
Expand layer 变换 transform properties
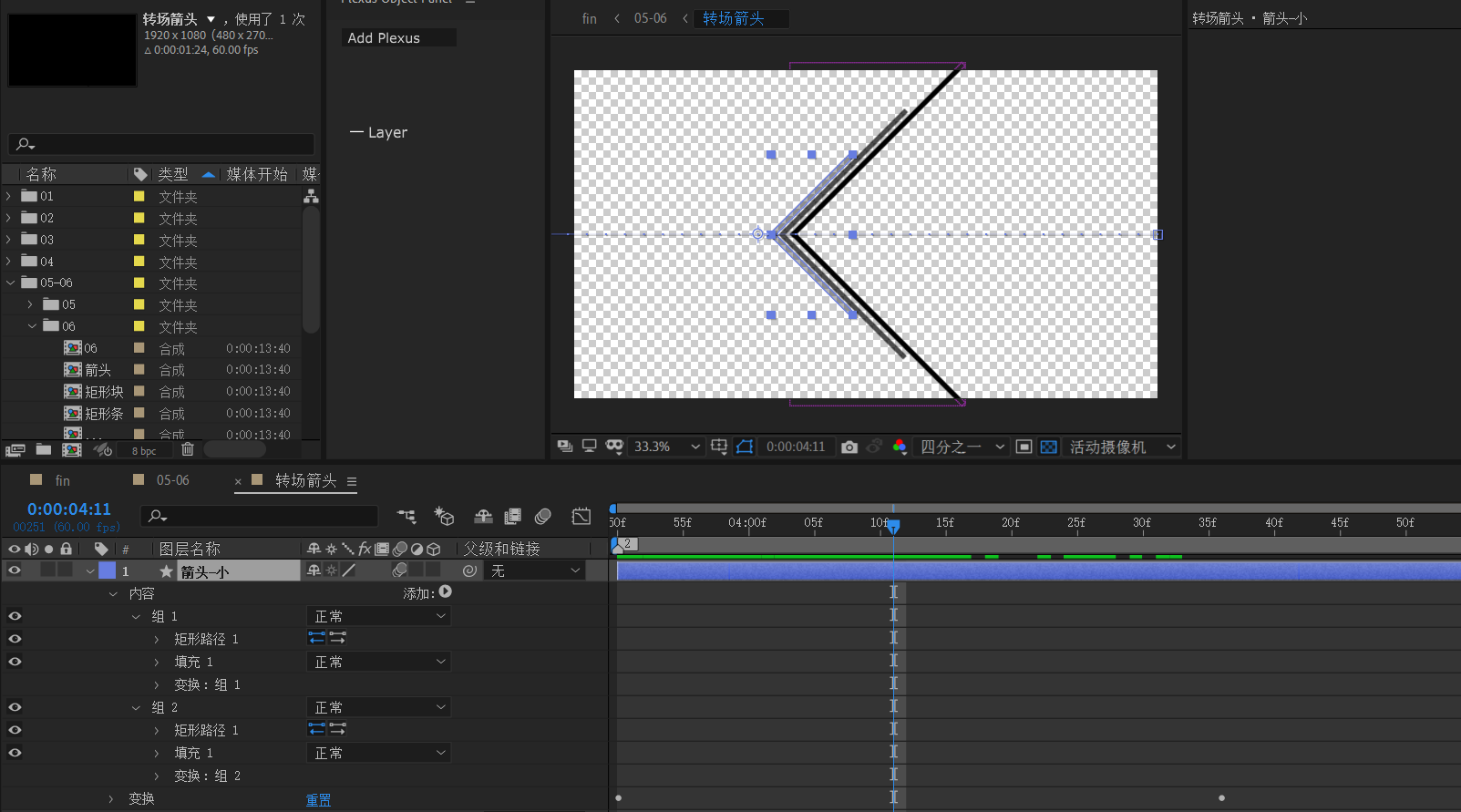(111, 799)
